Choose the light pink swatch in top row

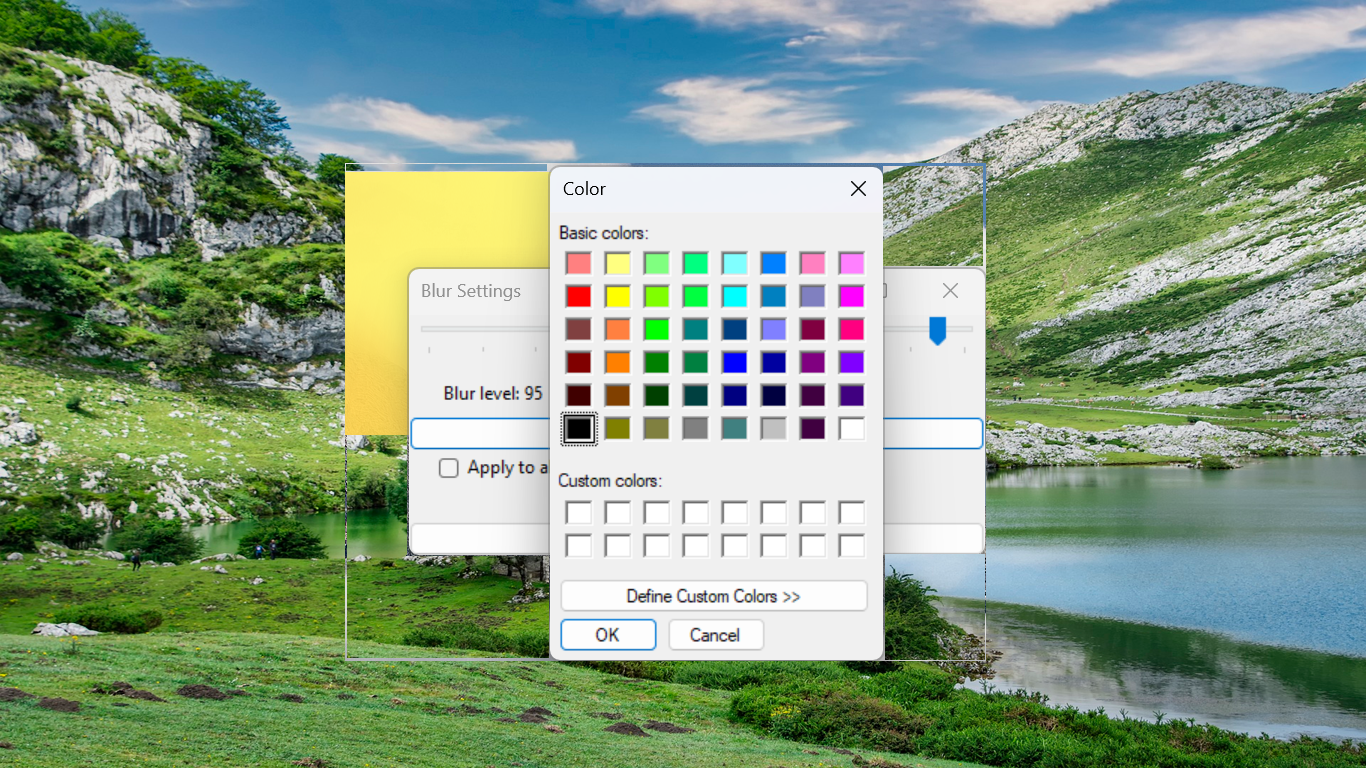tap(812, 263)
